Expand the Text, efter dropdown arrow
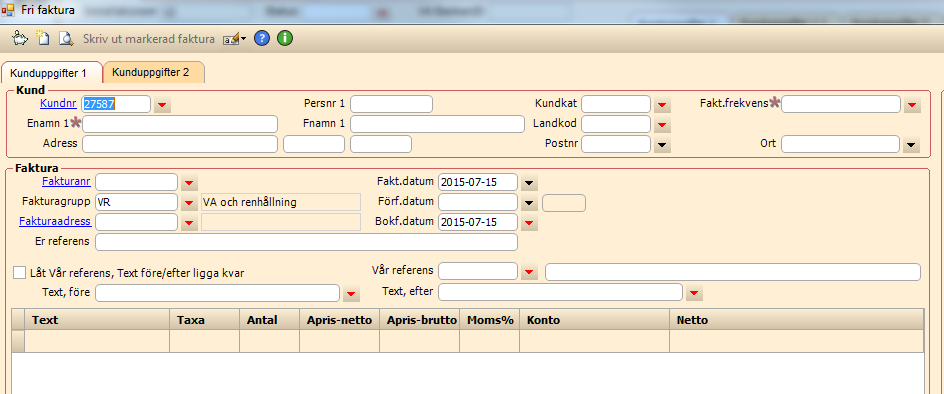Viewport: 944px width, 394px height. click(695, 293)
